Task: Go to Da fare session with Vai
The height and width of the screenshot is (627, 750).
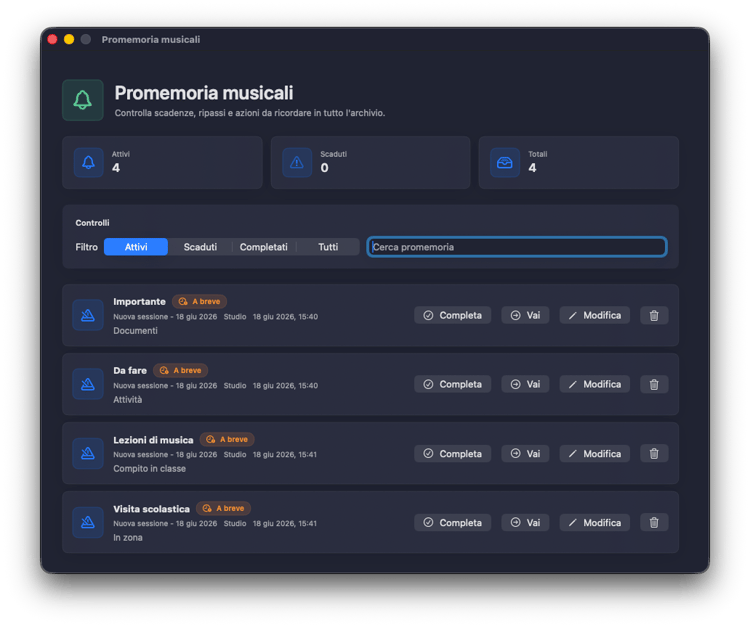Action: coord(525,384)
